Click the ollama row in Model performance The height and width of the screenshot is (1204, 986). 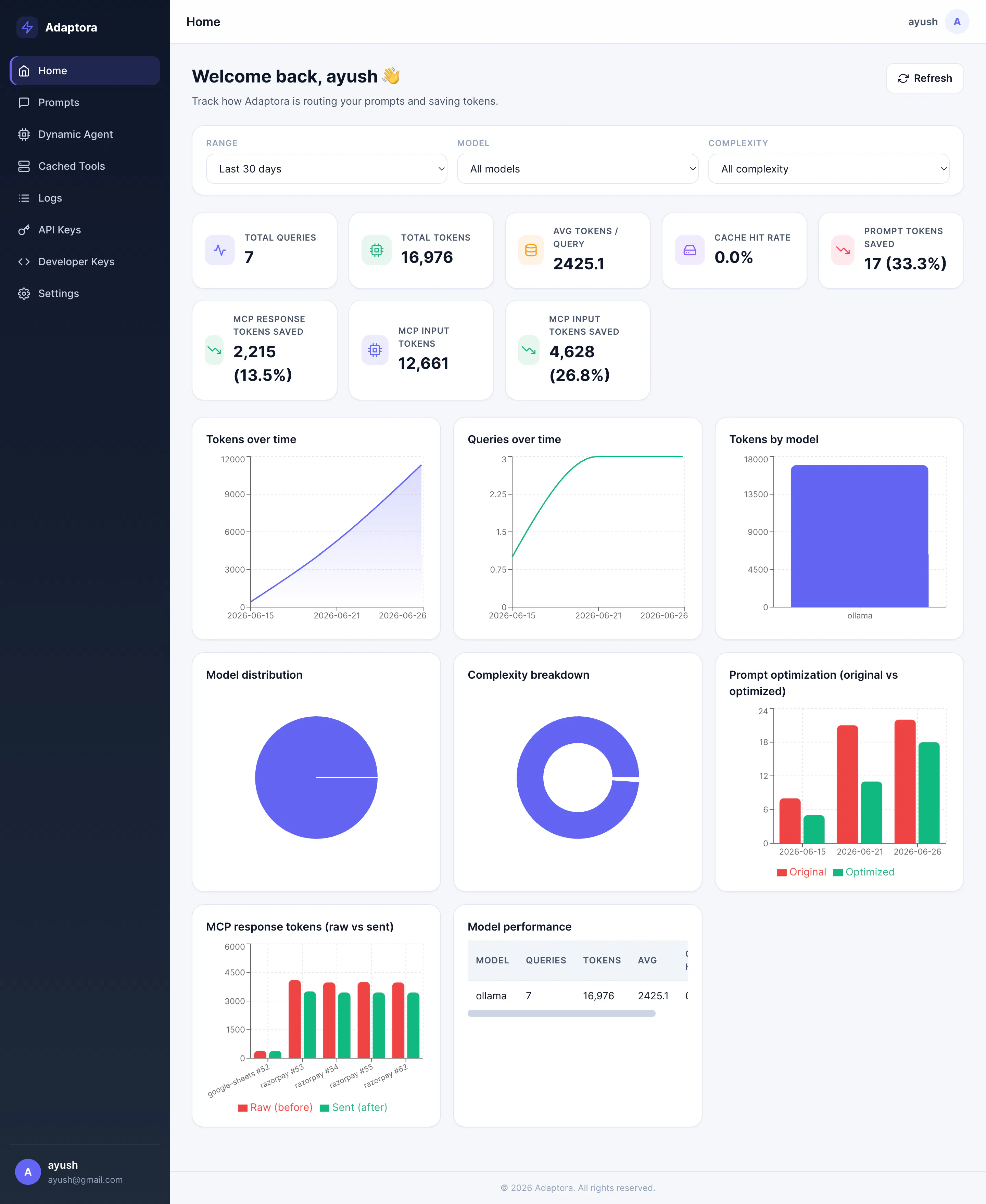pyautogui.click(x=578, y=996)
